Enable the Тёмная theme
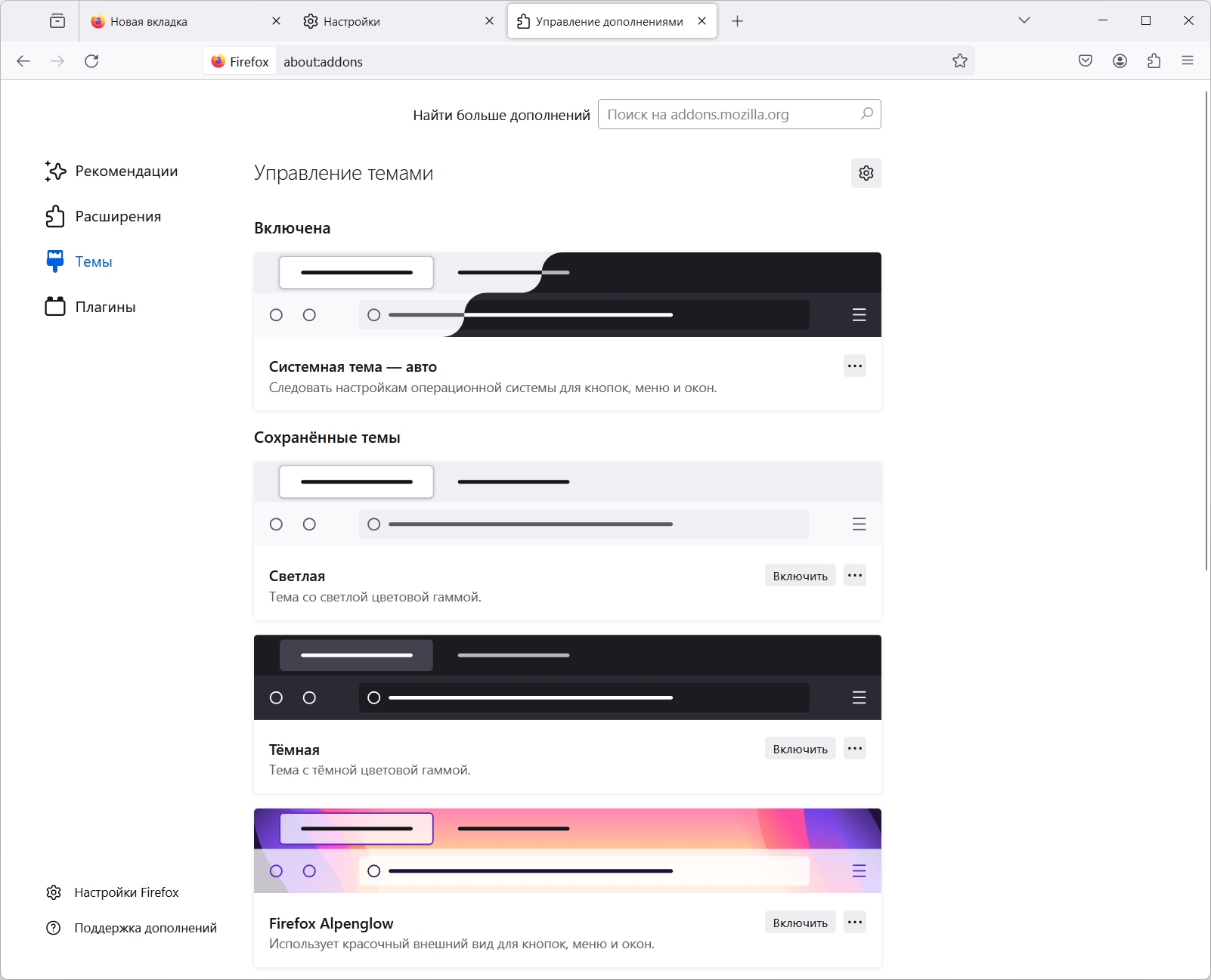 tap(801, 749)
